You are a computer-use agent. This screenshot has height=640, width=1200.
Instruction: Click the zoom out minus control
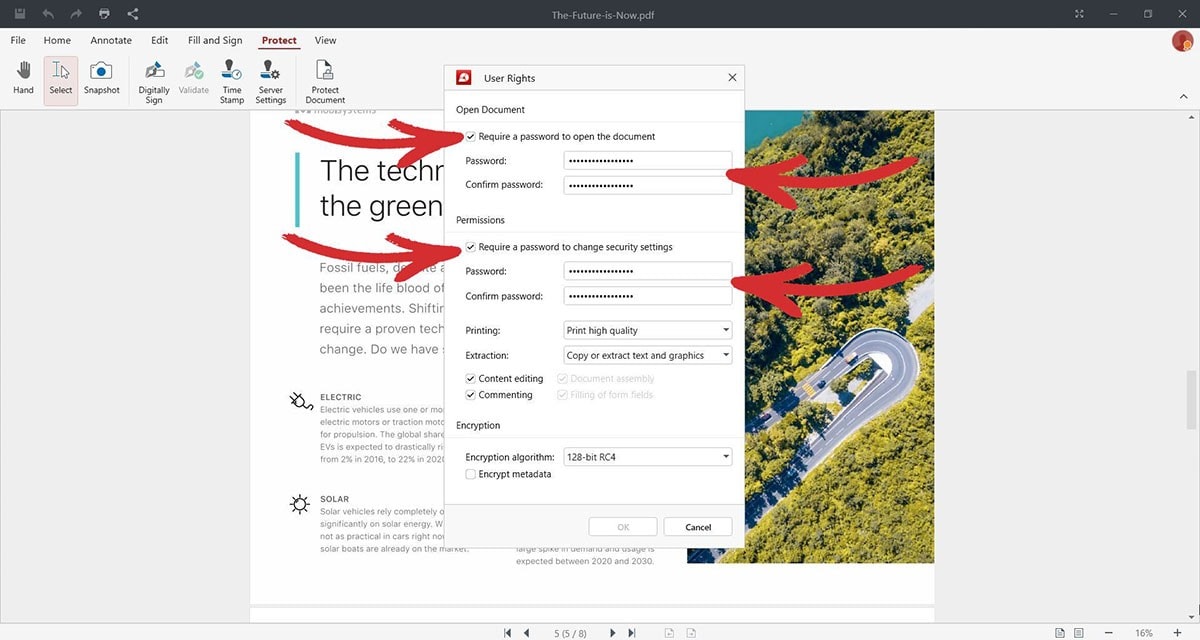click(x=1107, y=632)
